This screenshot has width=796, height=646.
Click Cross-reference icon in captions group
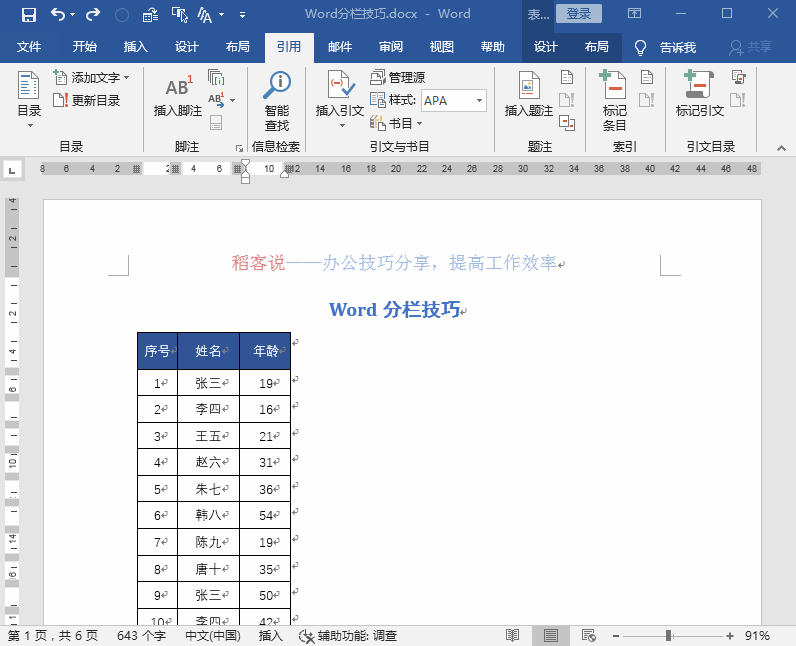(x=567, y=123)
